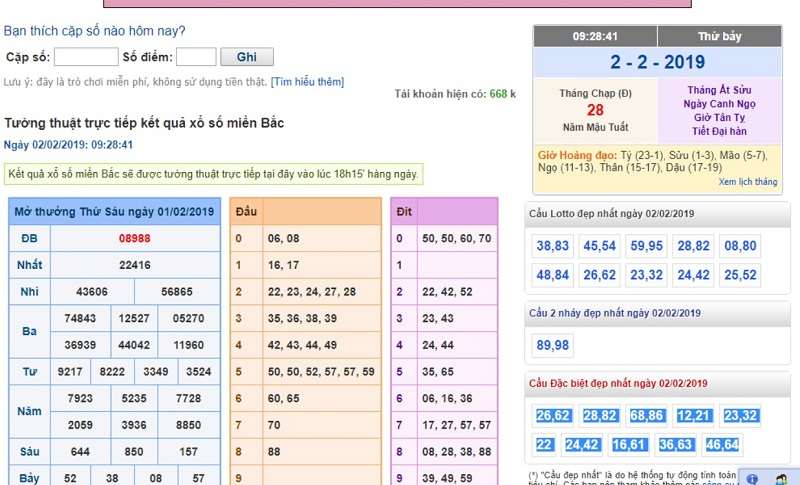
Task: Click Đít row values 50, 50, 60, 70
Action: point(457,239)
